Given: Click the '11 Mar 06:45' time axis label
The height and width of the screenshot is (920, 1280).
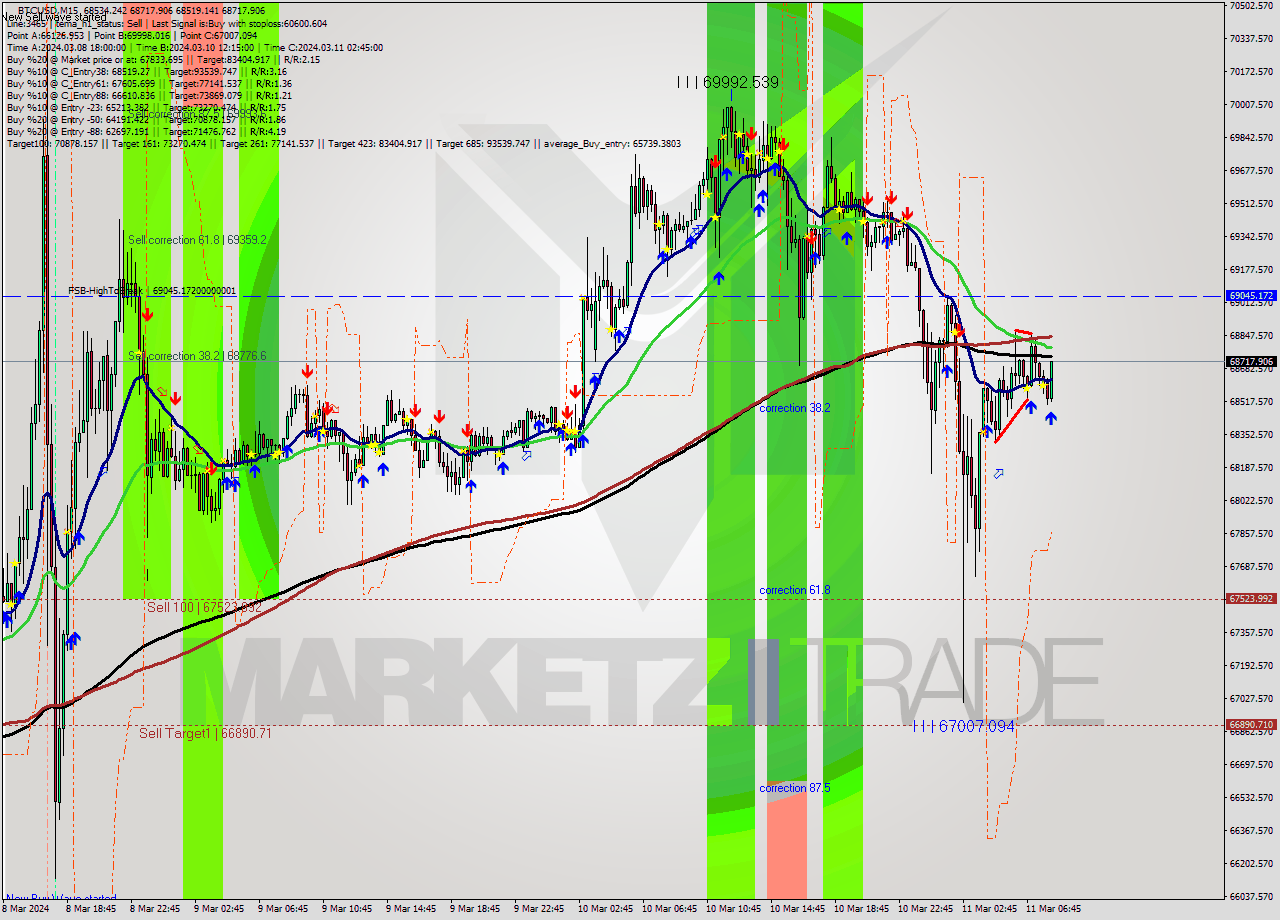Looking at the screenshot, I should click(x=1053, y=909).
